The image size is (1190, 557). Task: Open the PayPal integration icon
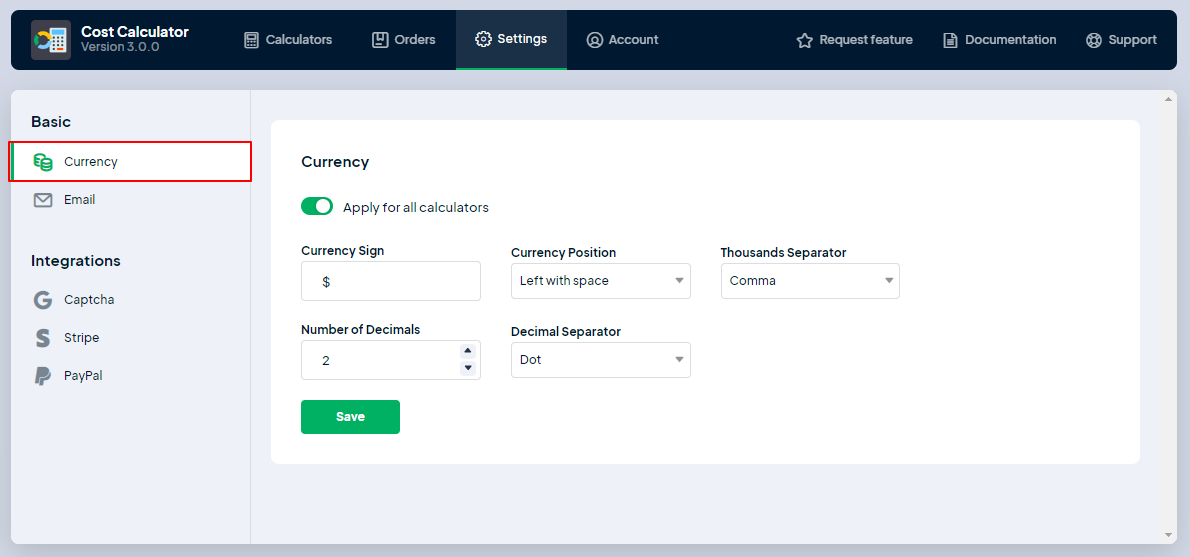tap(43, 376)
